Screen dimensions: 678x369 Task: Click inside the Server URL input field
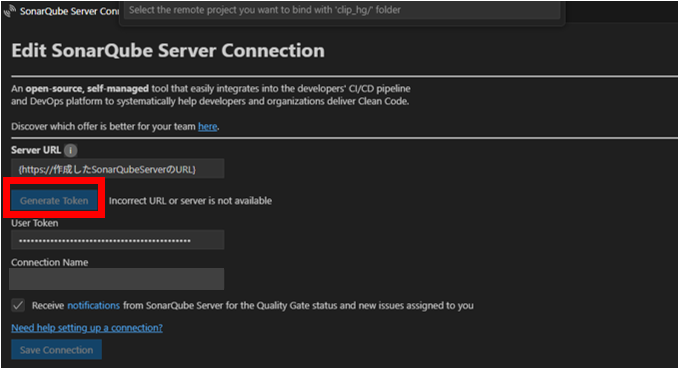click(x=117, y=169)
